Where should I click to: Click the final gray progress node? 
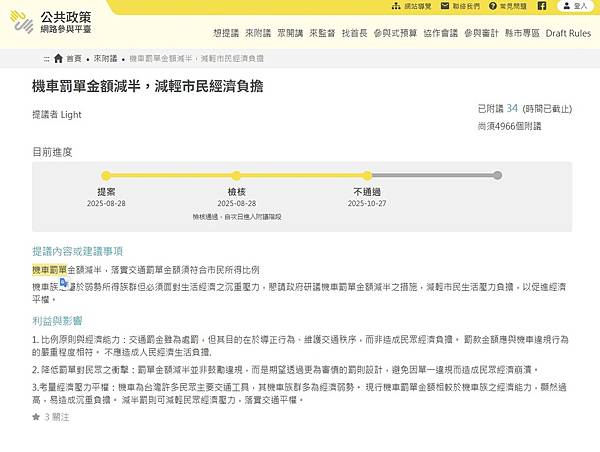497,175
